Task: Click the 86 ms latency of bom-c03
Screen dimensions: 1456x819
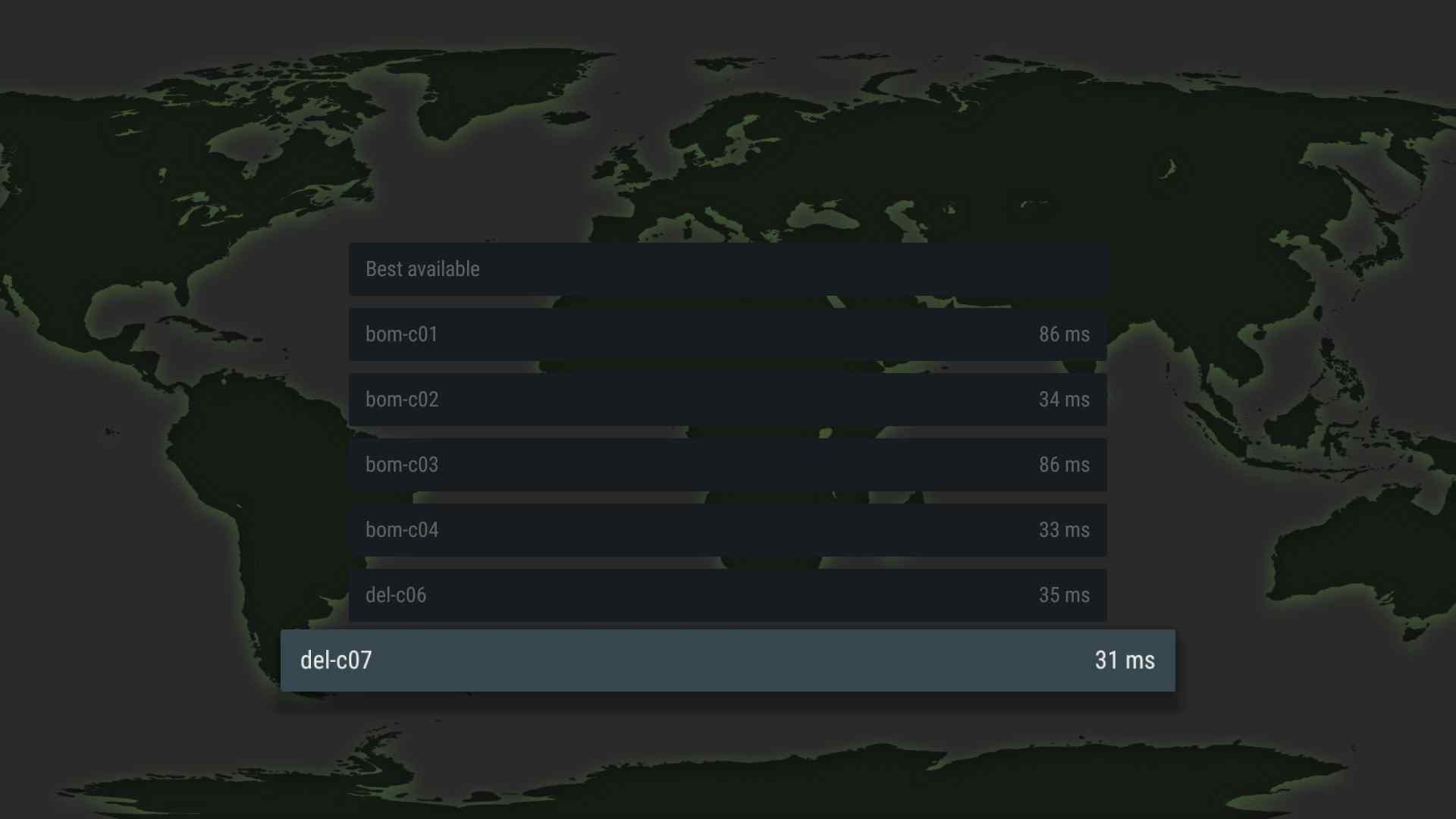Action: [x=1064, y=465]
